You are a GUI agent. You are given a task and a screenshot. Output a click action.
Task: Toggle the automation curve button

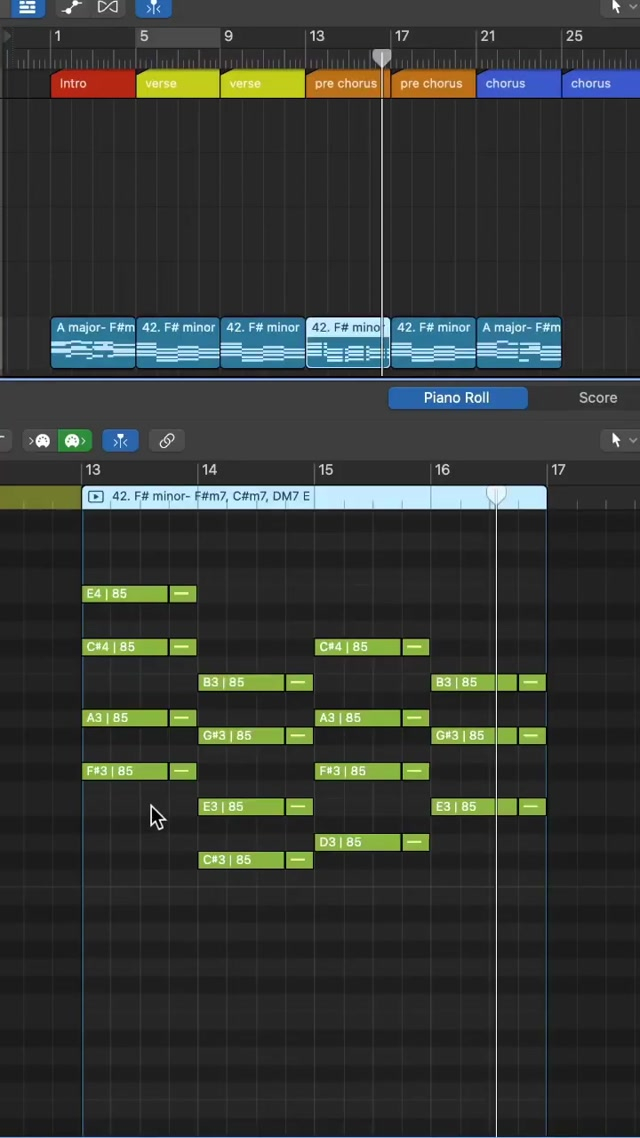click(71, 7)
